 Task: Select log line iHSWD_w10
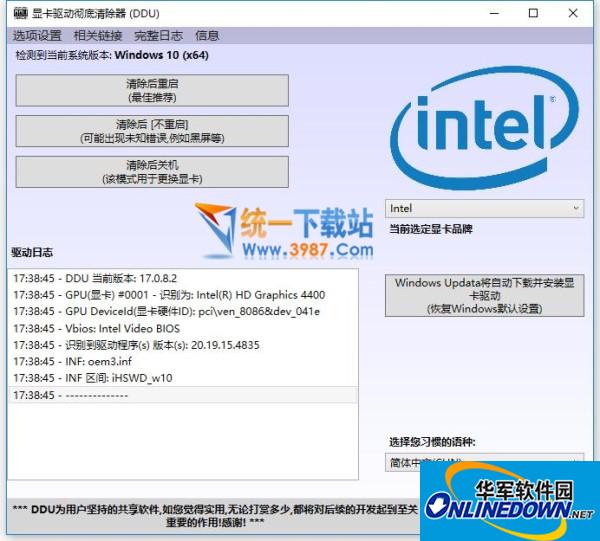click(x=183, y=378)
